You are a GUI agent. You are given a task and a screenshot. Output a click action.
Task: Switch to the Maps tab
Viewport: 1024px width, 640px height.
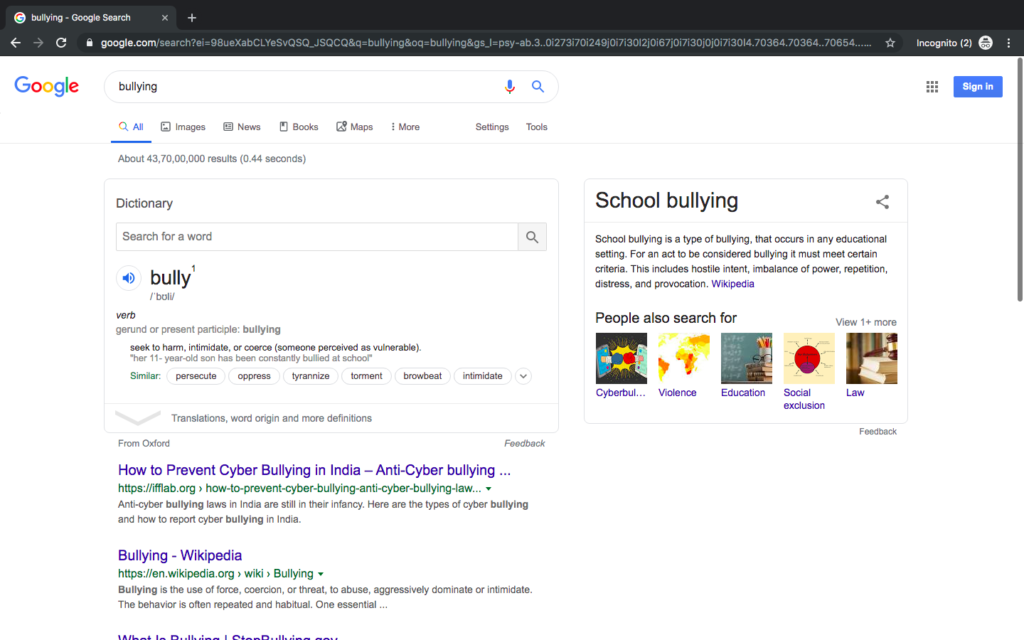[x=355, y=127]
